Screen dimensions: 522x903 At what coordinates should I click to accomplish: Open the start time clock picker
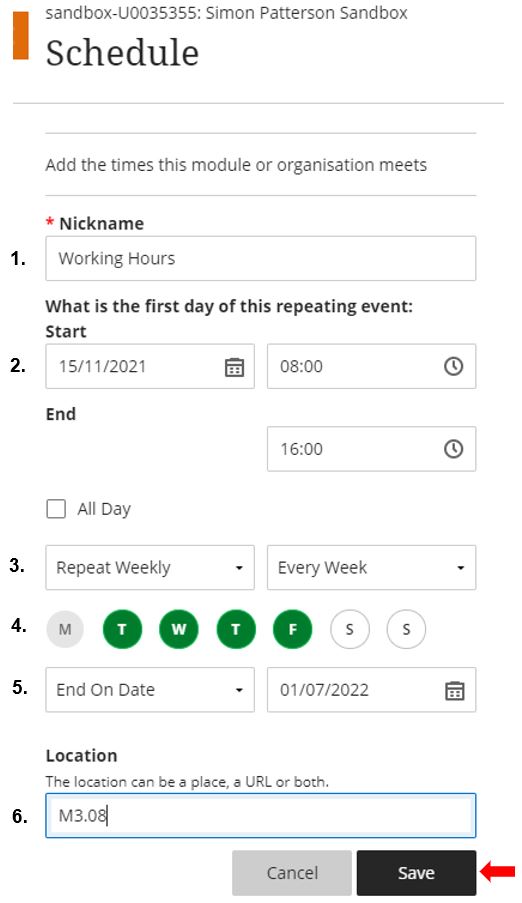pos(453,366)
